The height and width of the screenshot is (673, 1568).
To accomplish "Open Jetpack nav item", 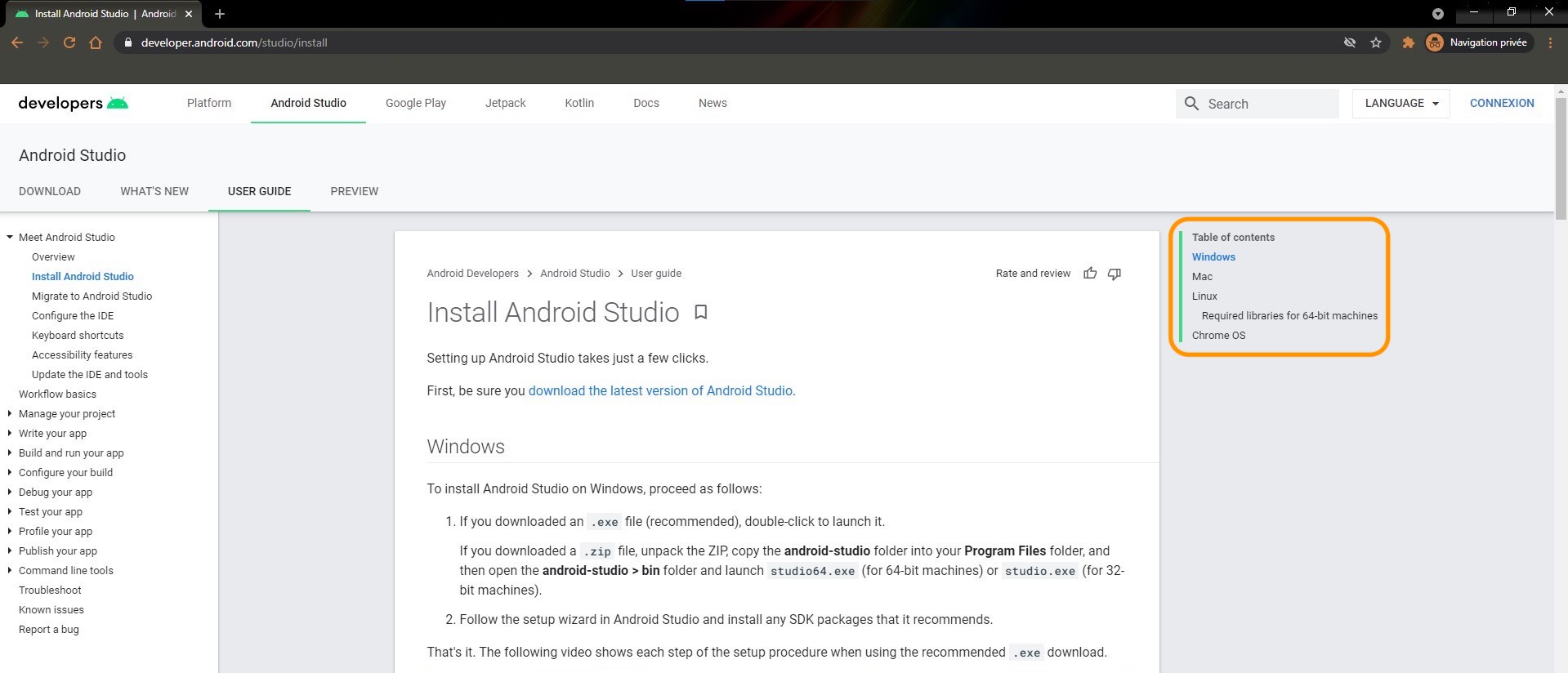I will [x=506, y=103].
